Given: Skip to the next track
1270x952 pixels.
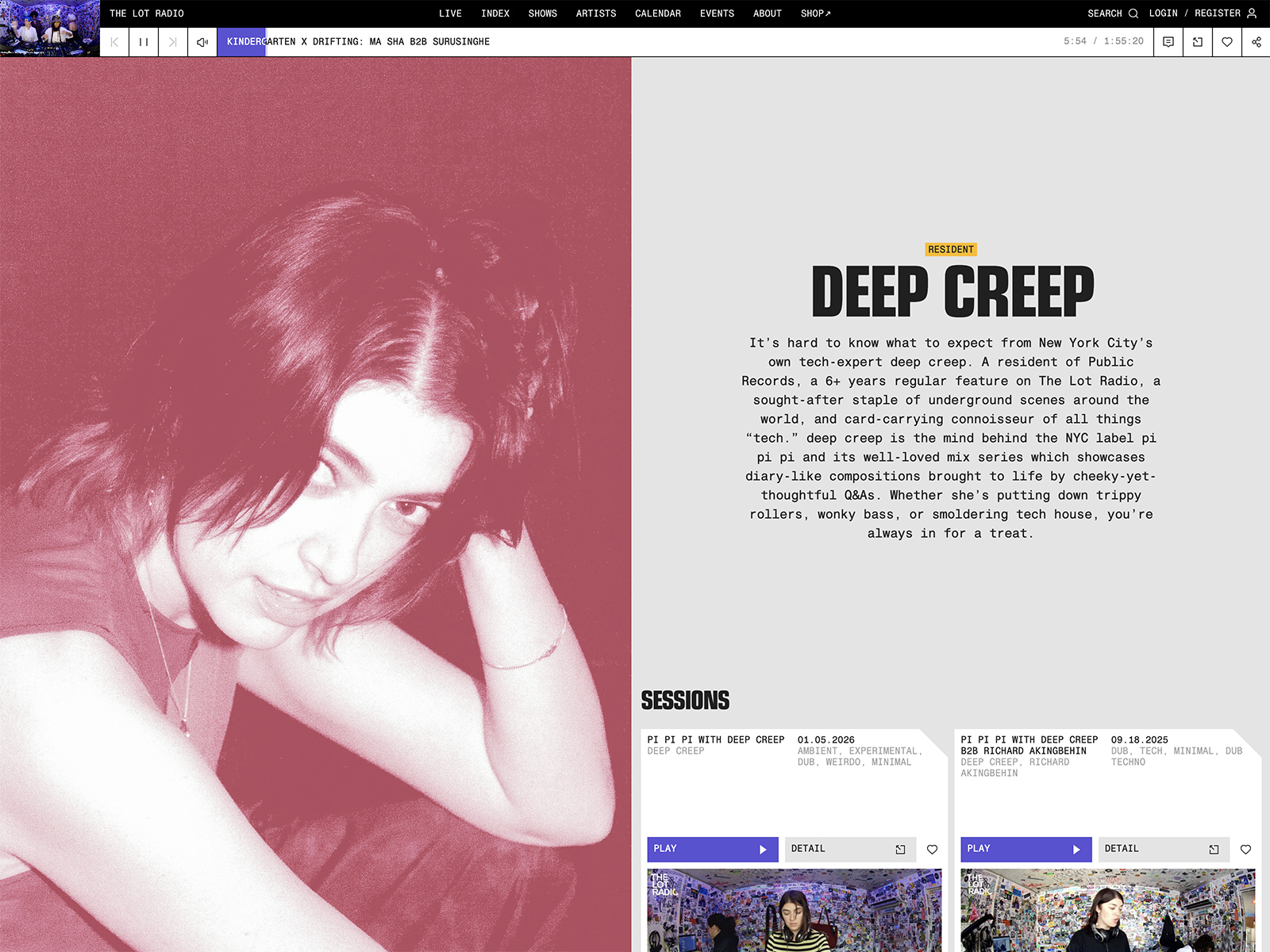Looking at the screenshot, I should (172, 42).
